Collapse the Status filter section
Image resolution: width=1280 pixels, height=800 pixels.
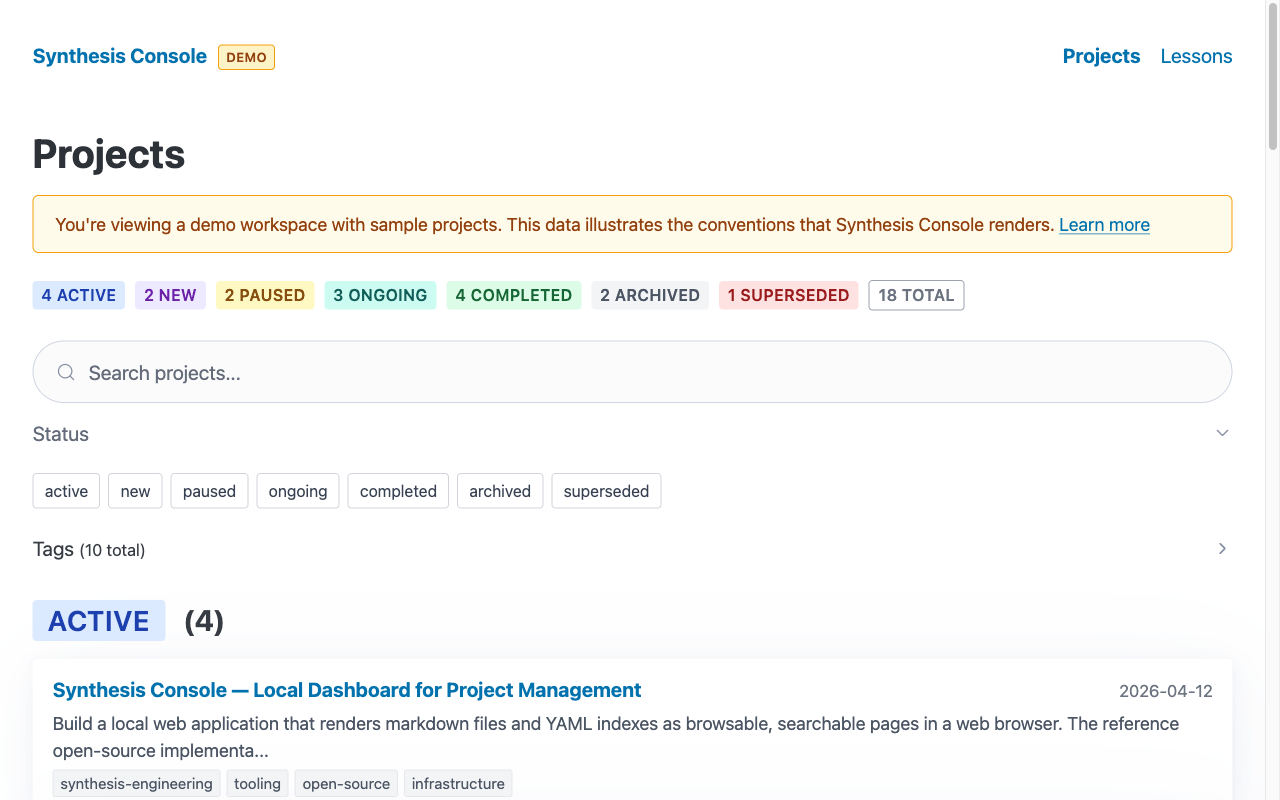click(1222, 433)
